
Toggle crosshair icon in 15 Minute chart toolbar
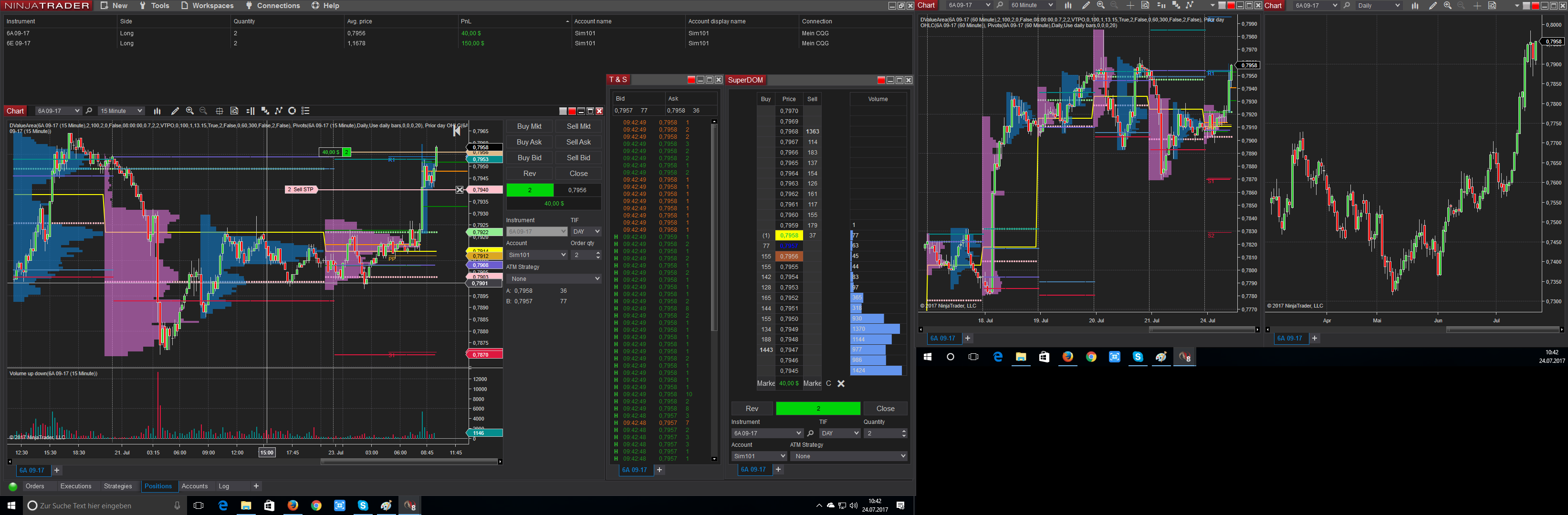point(219,111)
